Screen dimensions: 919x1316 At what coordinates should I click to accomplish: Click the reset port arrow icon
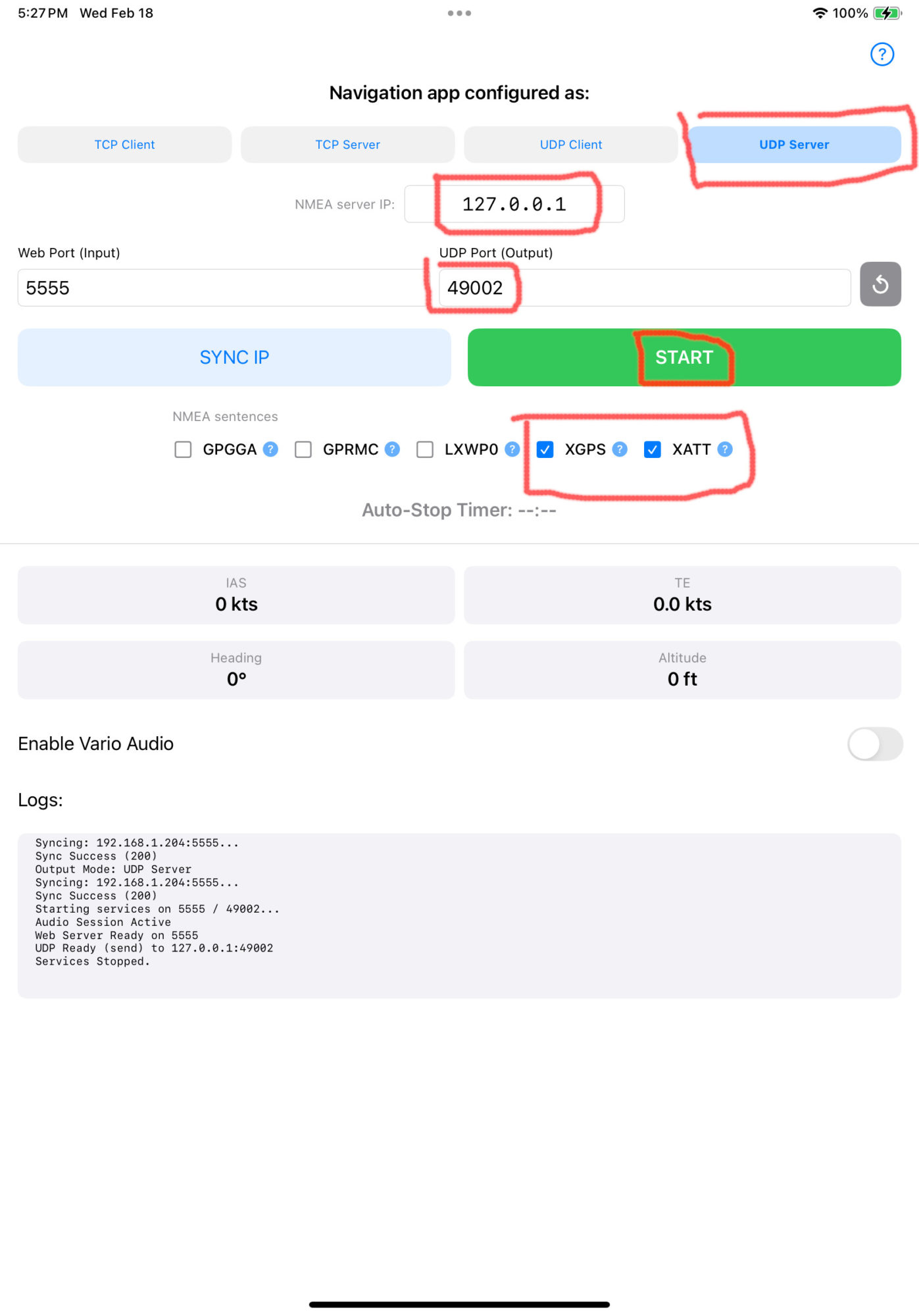coord(880,285)
